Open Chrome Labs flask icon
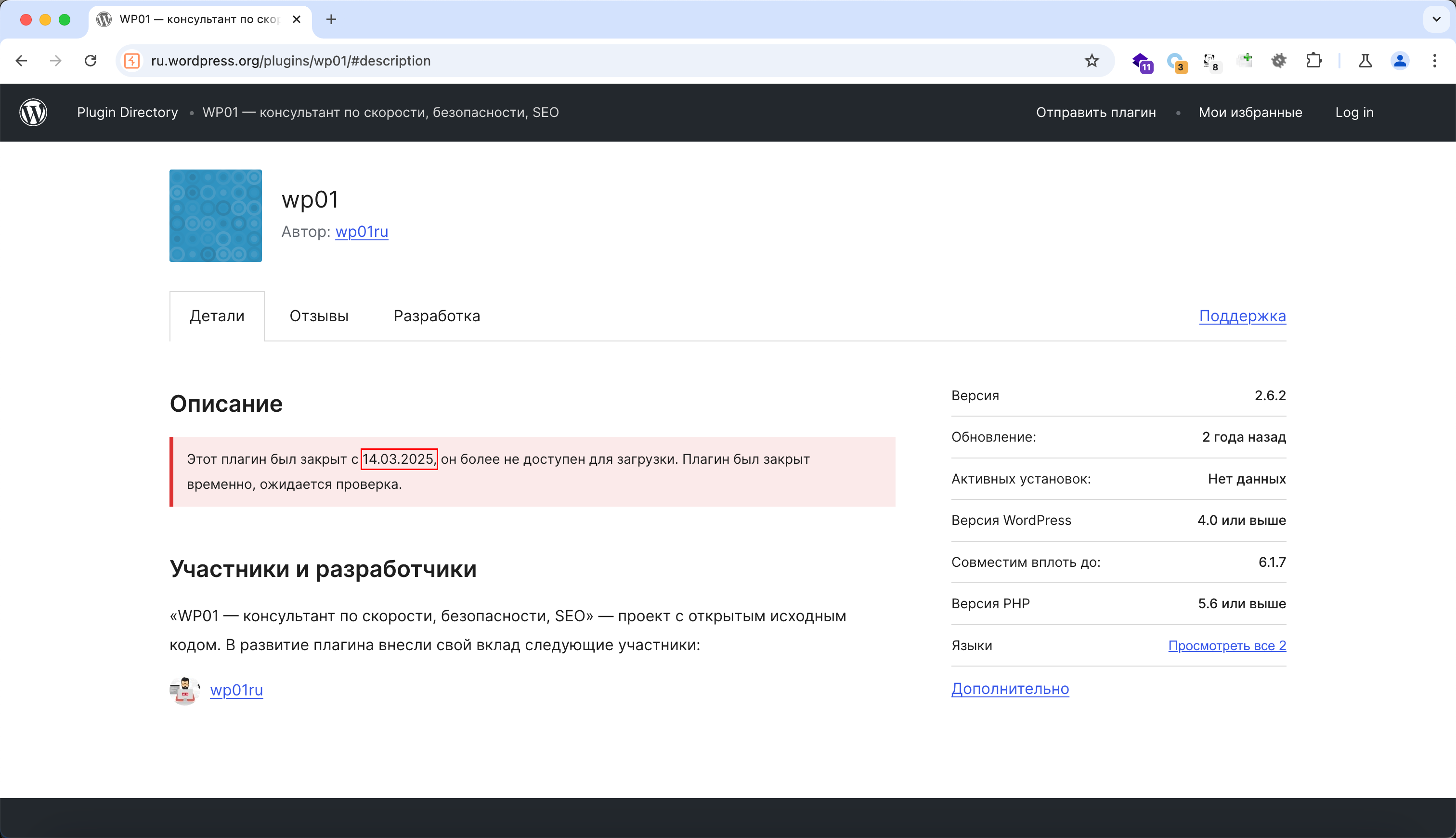 [1365, 60]
